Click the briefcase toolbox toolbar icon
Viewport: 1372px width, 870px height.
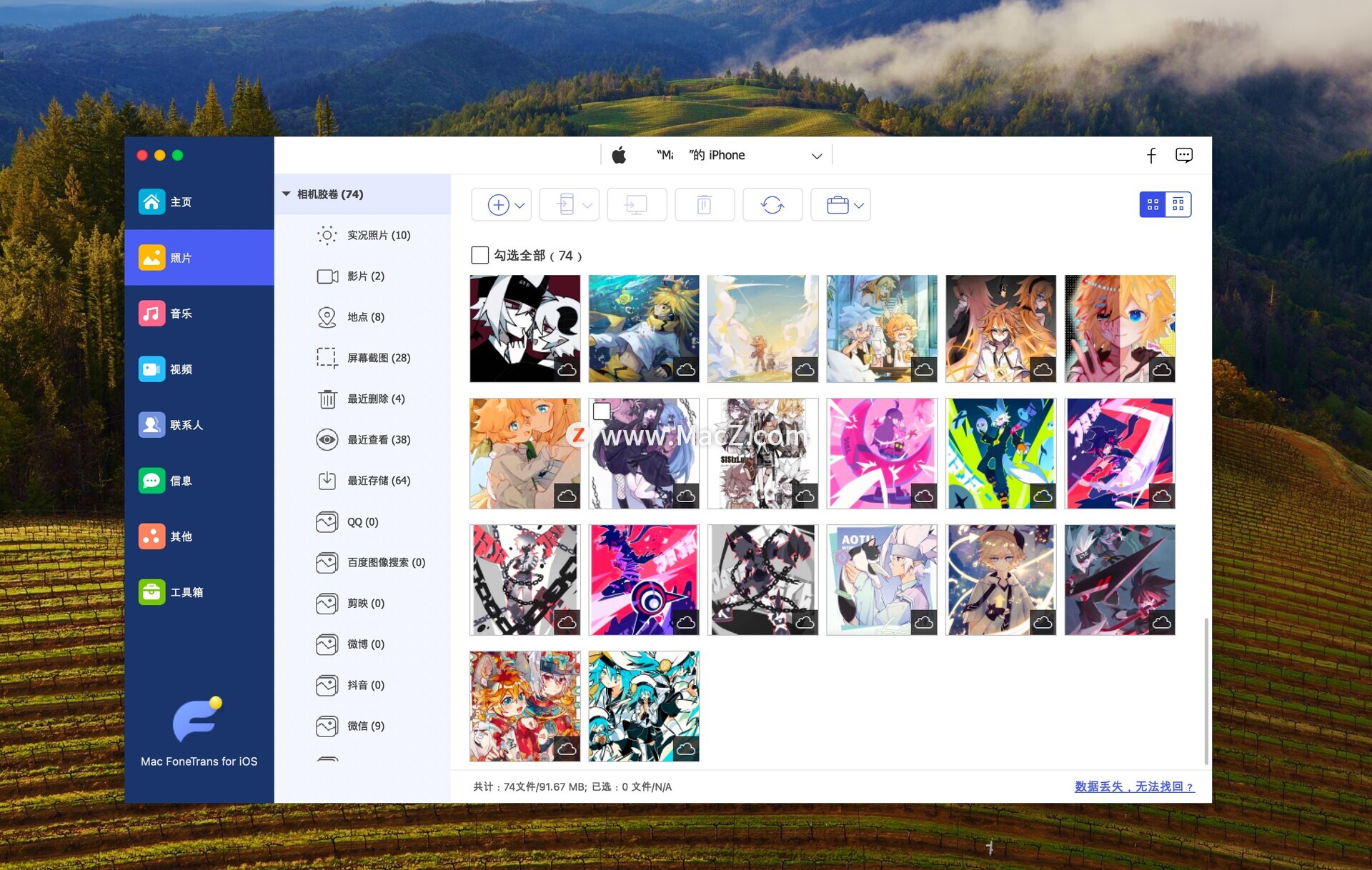(x=837, y=205)
